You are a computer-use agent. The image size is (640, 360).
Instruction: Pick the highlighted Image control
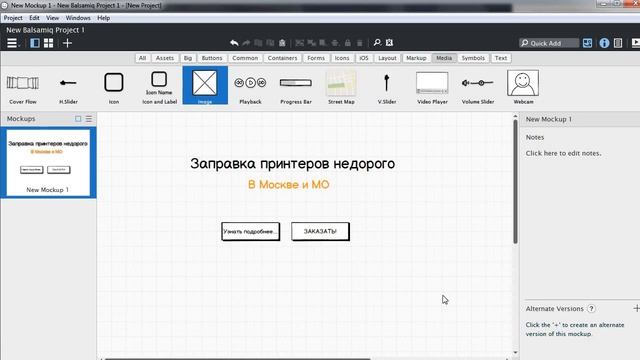click(x=205, y=86)
